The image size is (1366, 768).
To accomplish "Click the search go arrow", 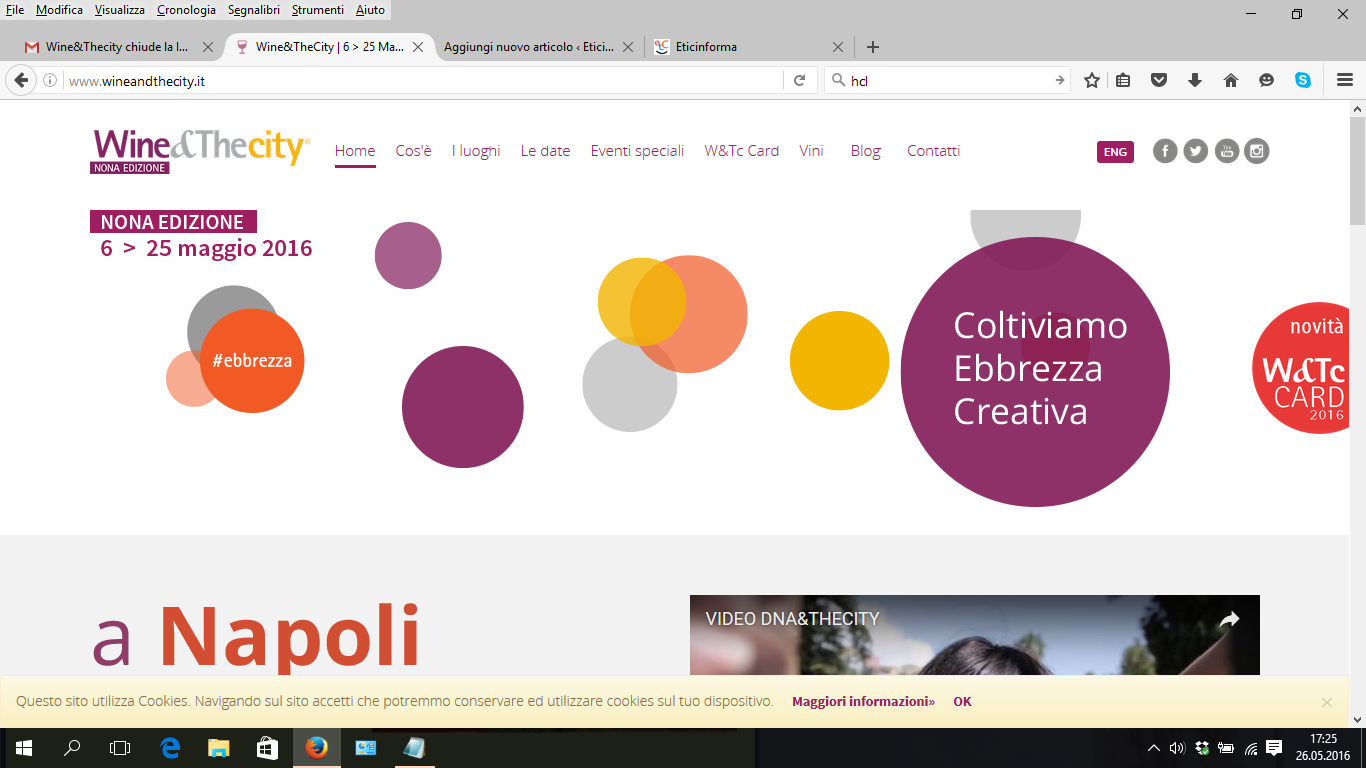I will tap(1059, 81).
